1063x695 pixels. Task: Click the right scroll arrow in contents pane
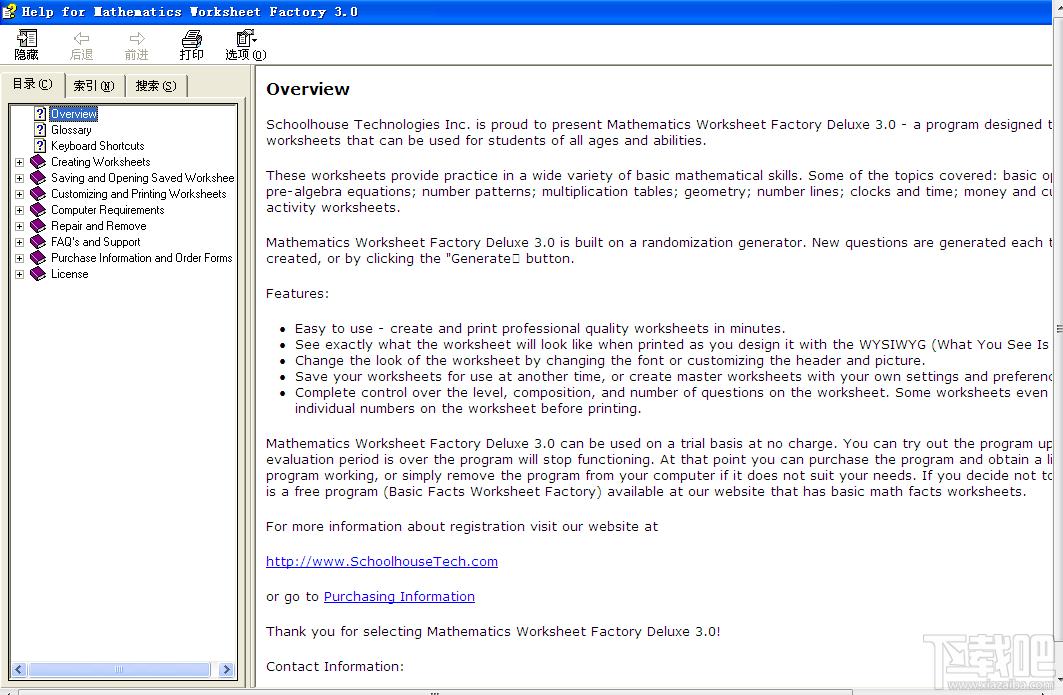point(226,670)
